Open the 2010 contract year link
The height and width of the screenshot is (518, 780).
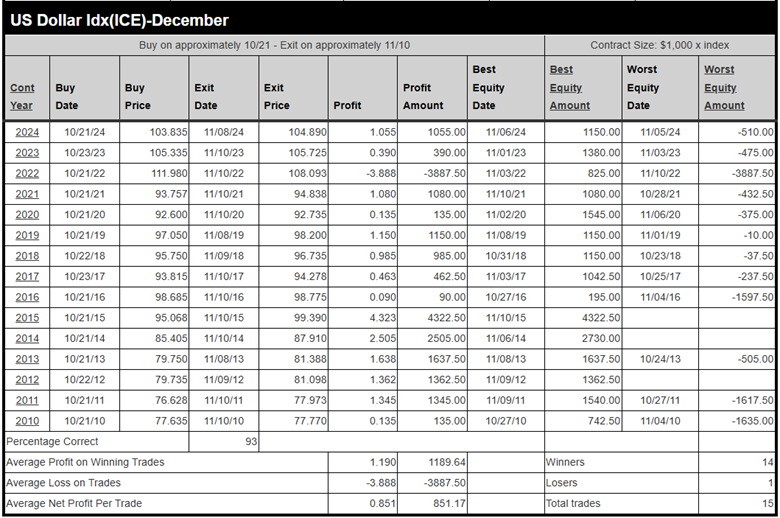click(x=27, y=421)
